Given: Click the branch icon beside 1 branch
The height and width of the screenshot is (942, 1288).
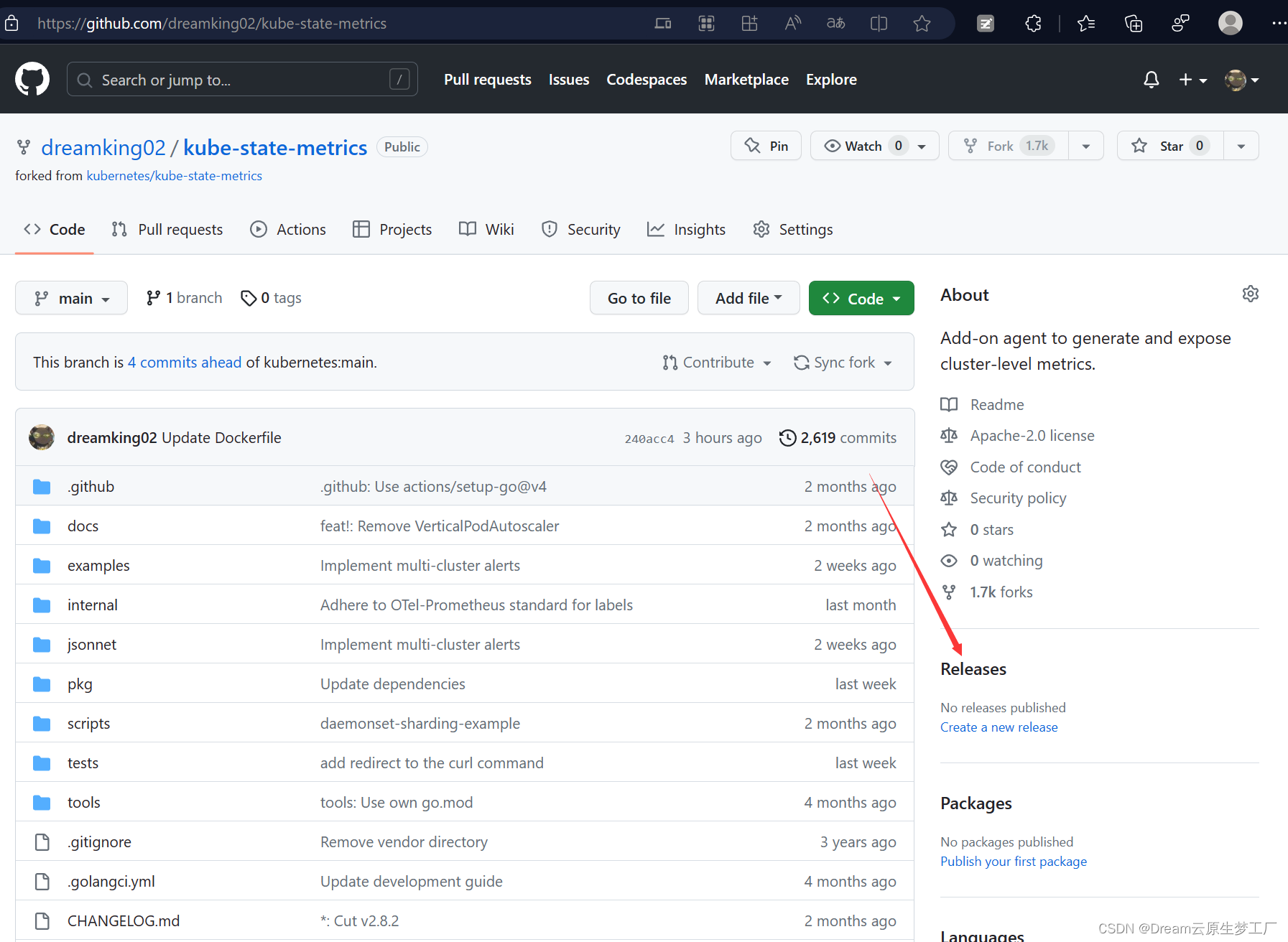Looking at the screenshot, I should coord(153,298).
